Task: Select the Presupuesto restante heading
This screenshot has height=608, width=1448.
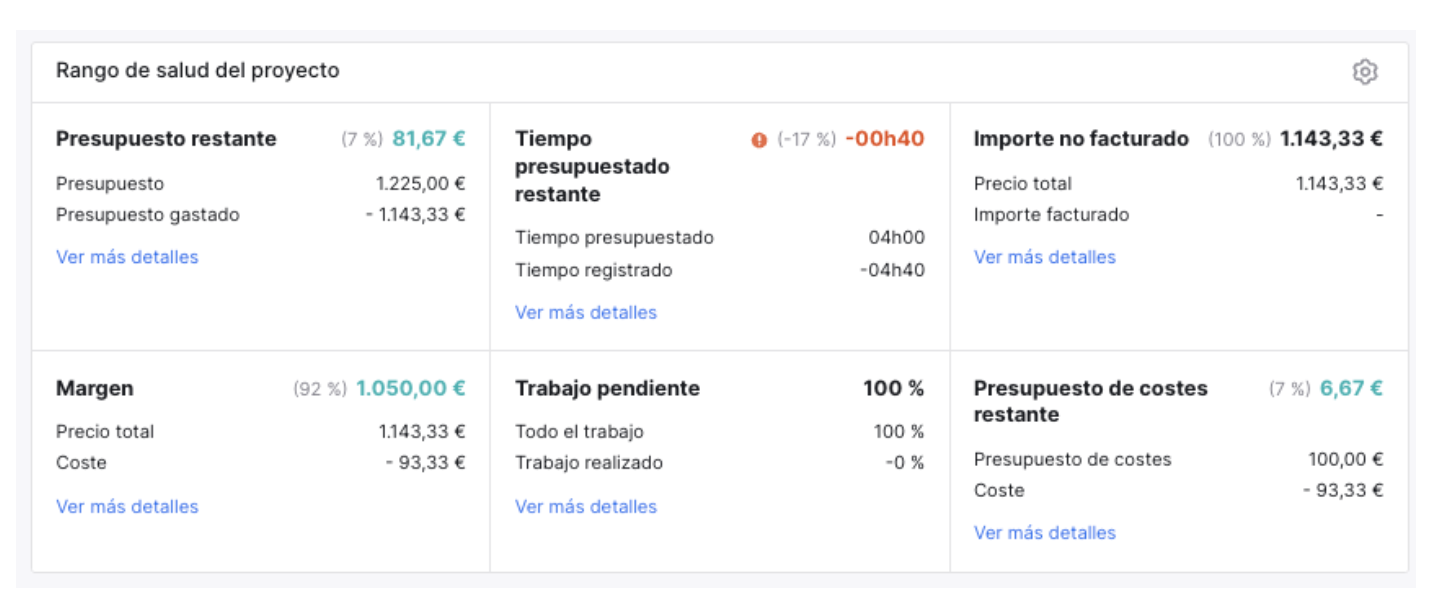Action: click(166, 139)
